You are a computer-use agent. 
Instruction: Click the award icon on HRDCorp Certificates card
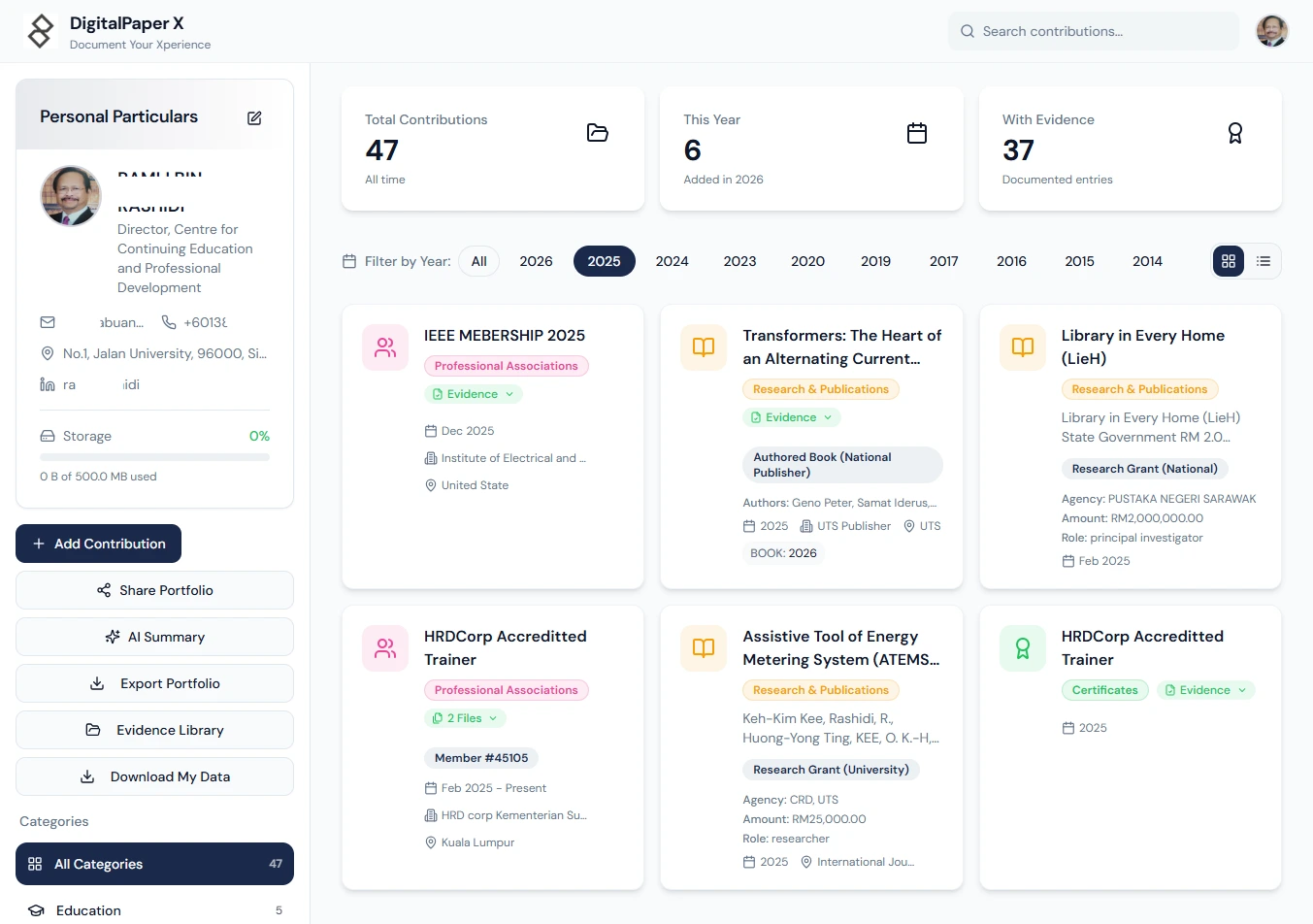(x=1023, y=648)
